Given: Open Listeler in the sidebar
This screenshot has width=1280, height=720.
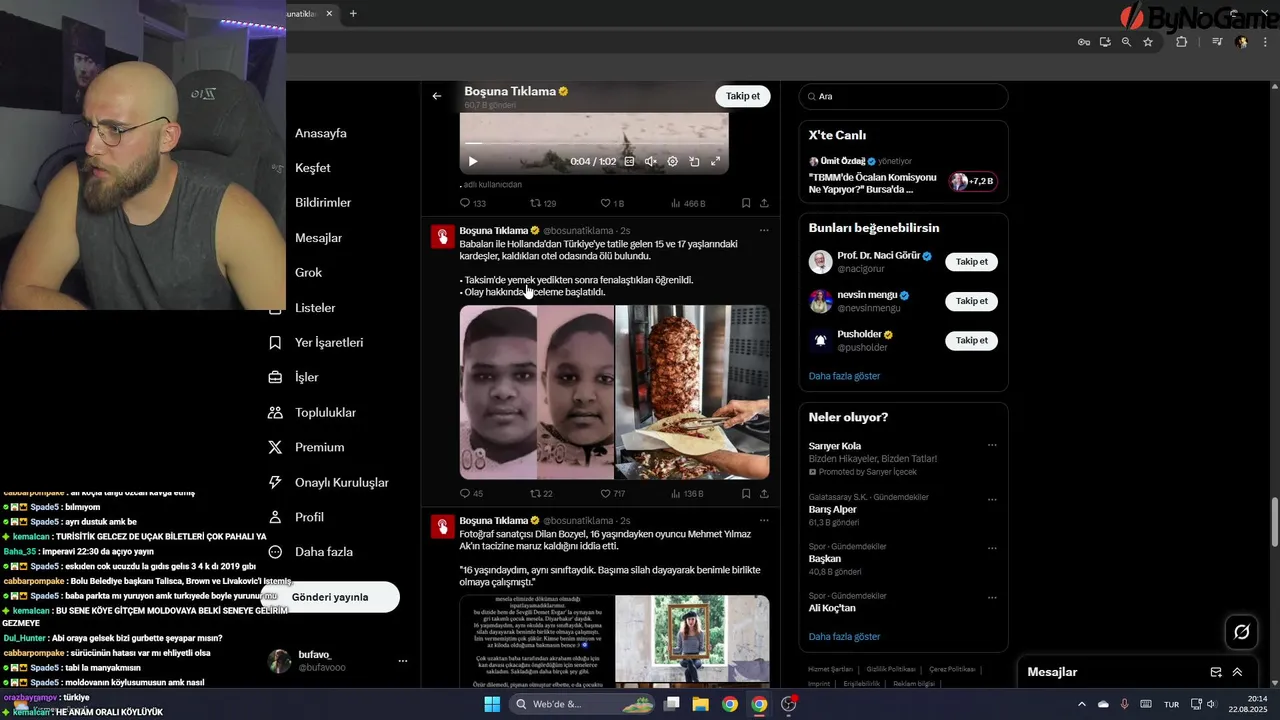Looking at the screenshot, I should [315, 308].
